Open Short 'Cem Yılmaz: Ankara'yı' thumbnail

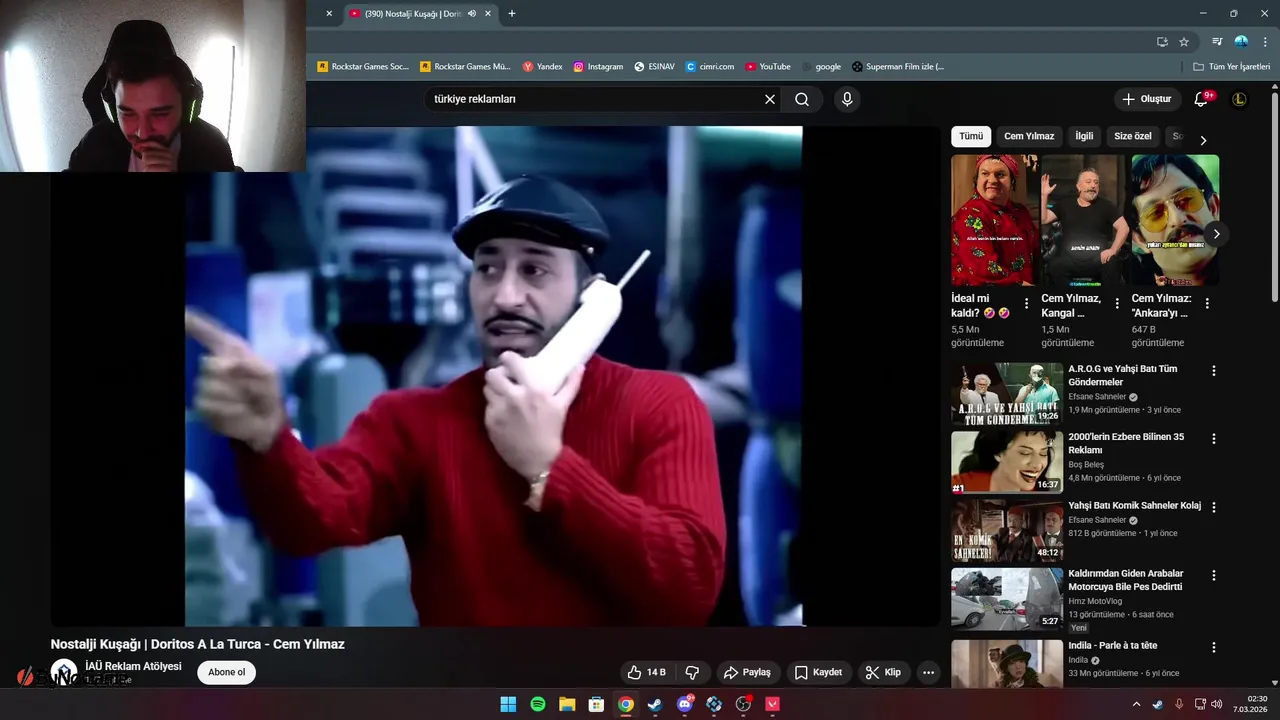pyautogui.click(x=1175, y=220)
